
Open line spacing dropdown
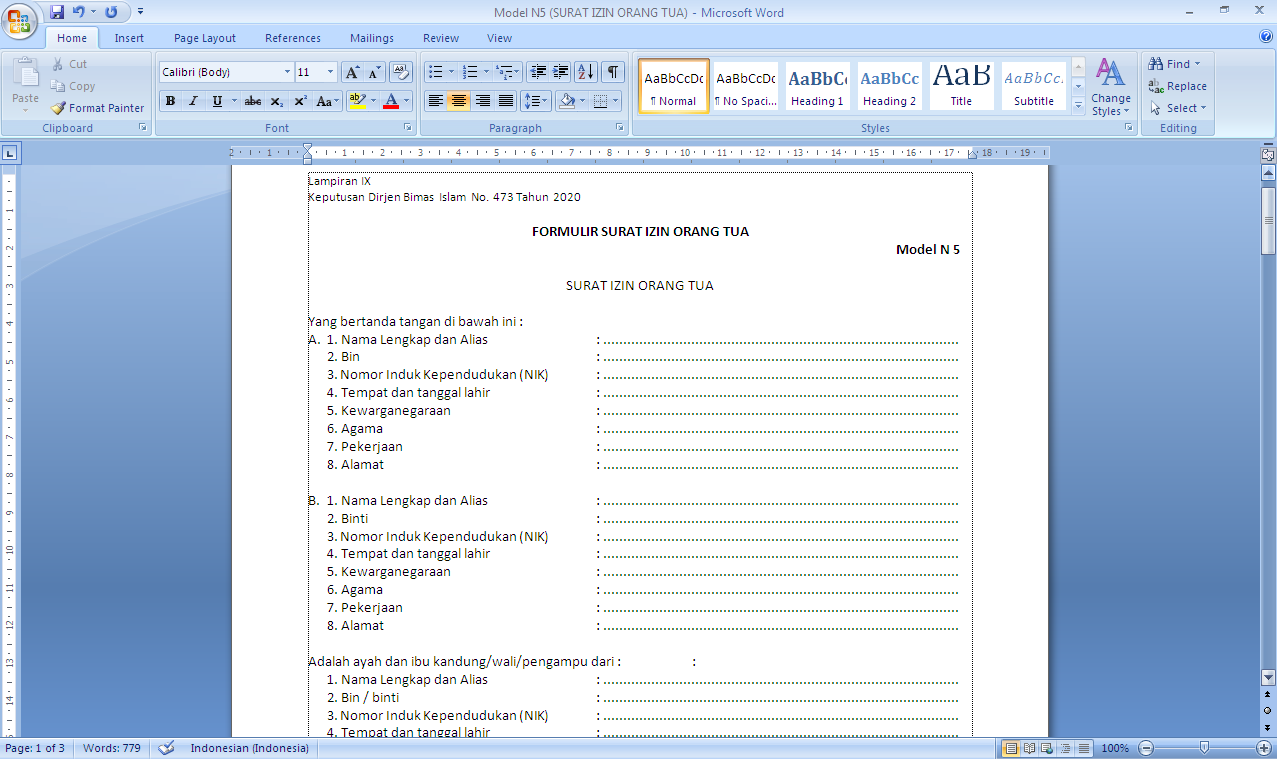coord(536,101)
